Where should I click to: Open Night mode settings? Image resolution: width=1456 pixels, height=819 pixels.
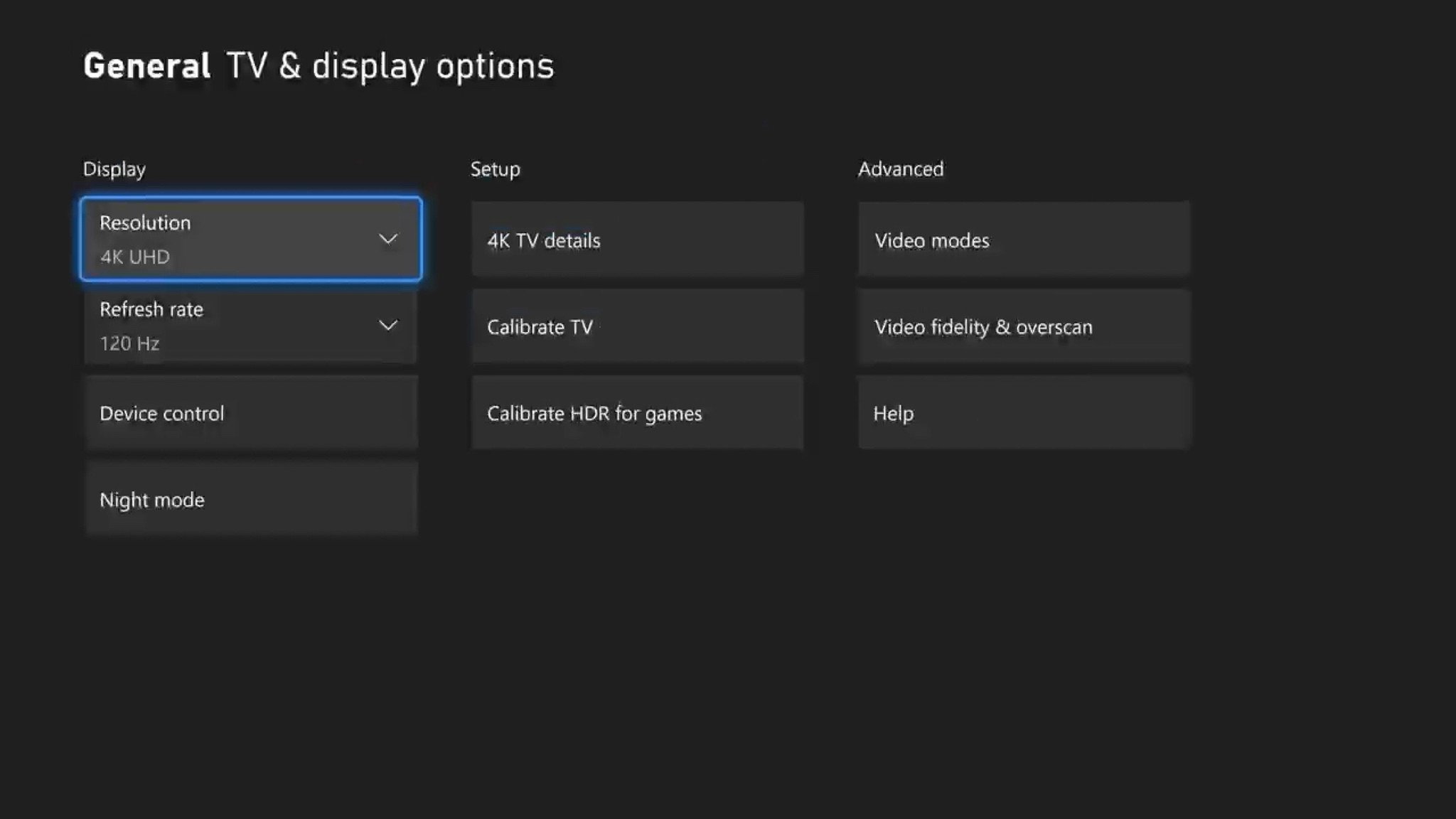250,499
